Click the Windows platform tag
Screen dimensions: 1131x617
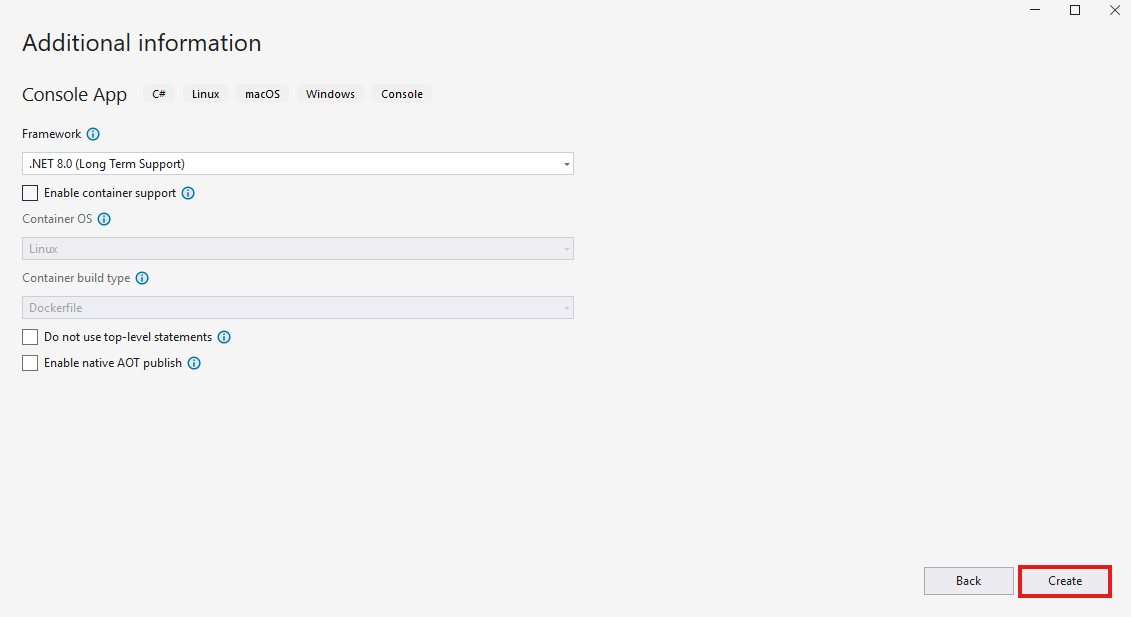click(330, 94)
